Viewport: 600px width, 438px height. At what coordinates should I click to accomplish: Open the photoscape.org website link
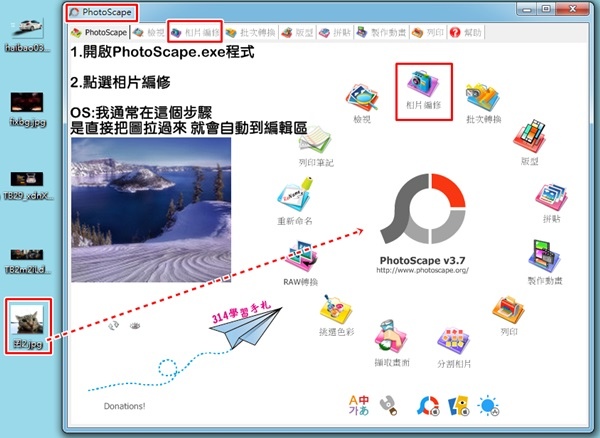[422, 270]
